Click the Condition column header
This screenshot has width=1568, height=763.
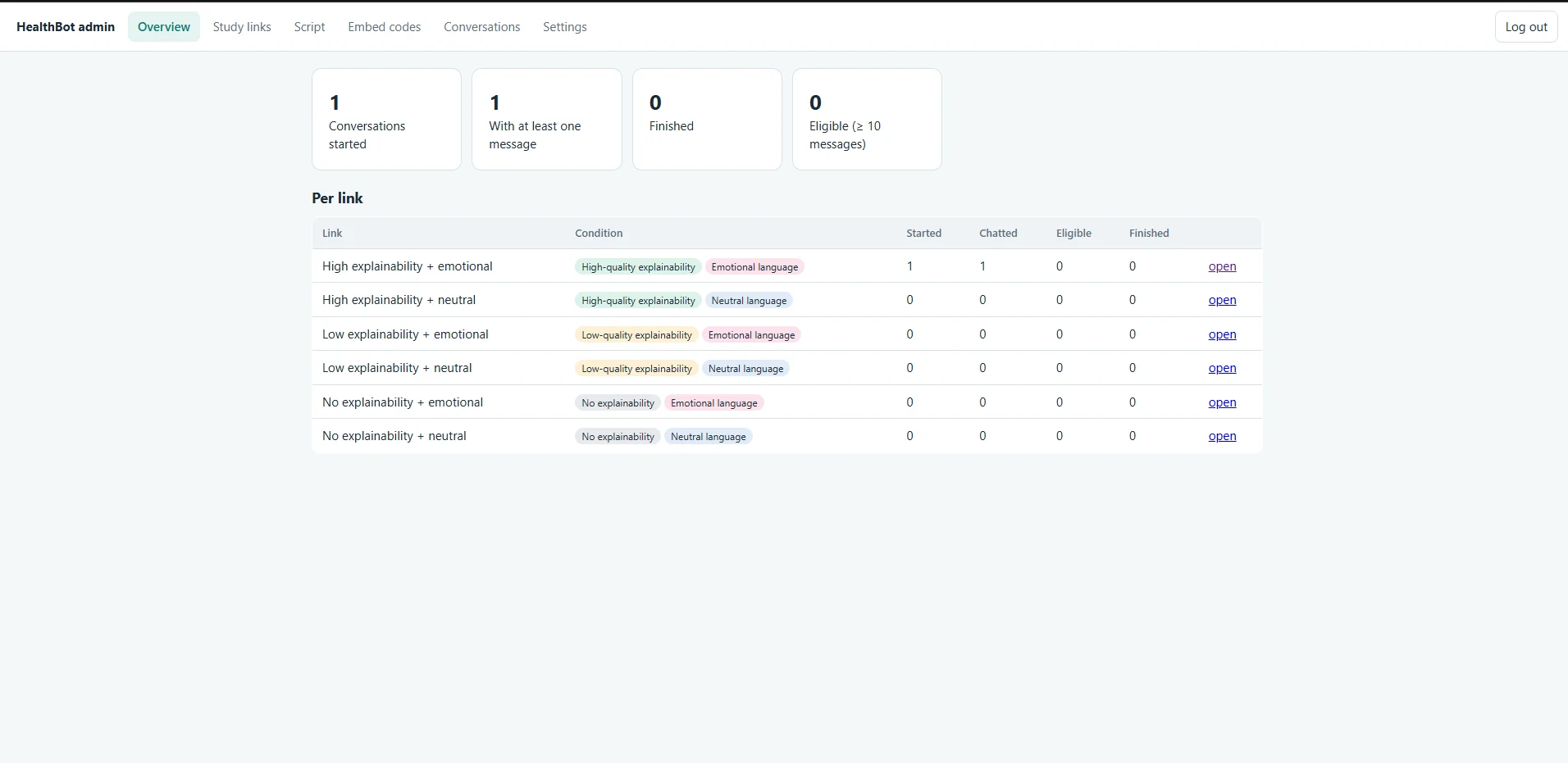(x=599, y=234)
